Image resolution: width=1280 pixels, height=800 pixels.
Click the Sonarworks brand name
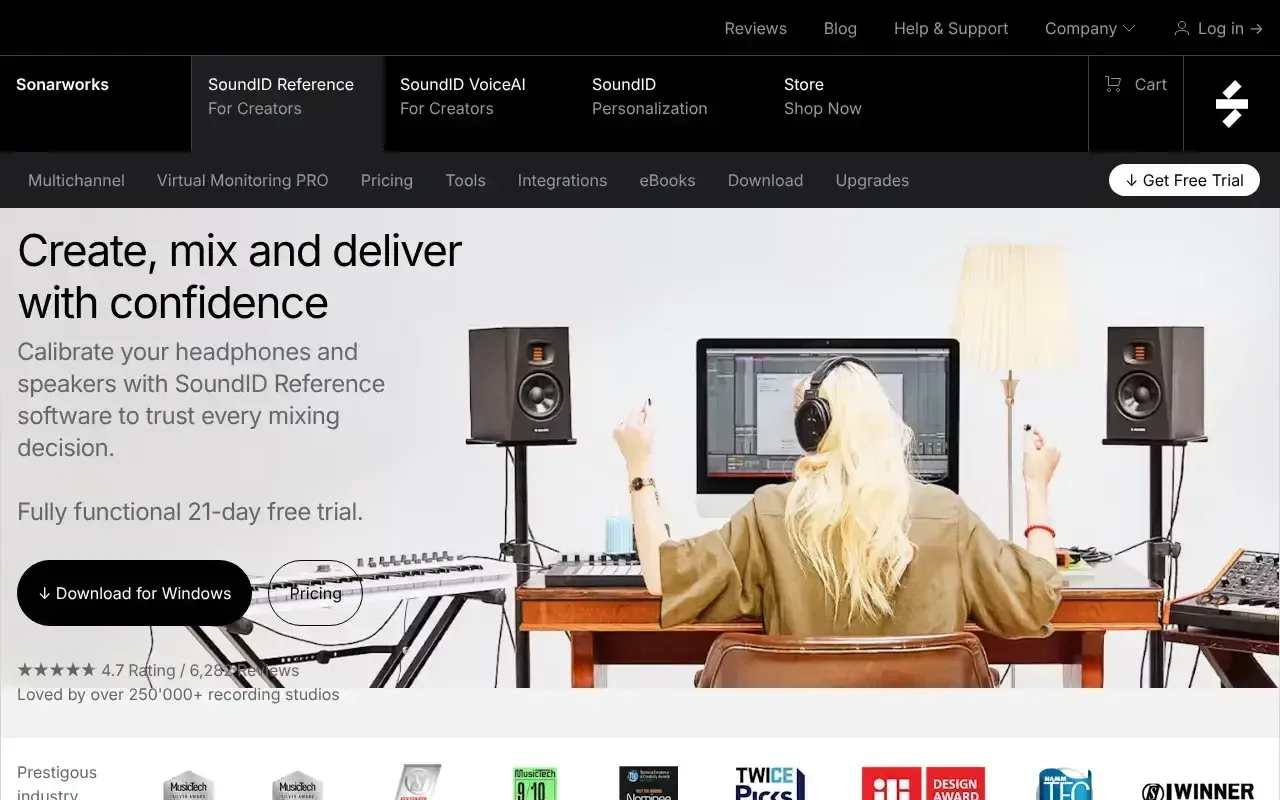(x=62, y=85)
